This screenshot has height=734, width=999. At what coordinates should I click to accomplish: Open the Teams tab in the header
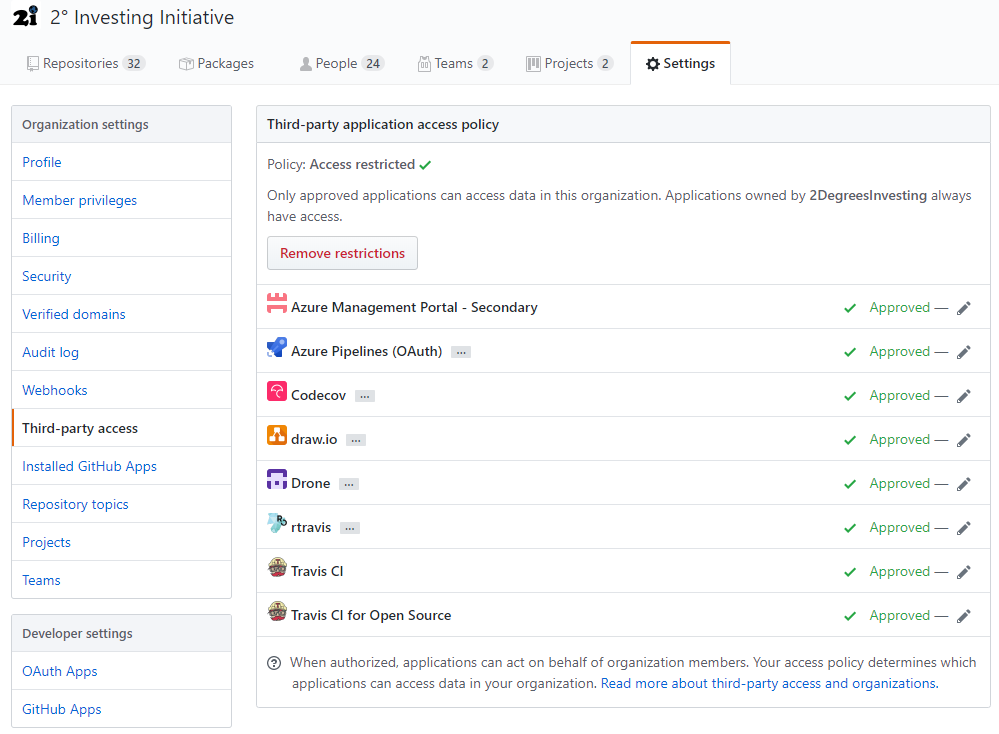coord(455,64)
